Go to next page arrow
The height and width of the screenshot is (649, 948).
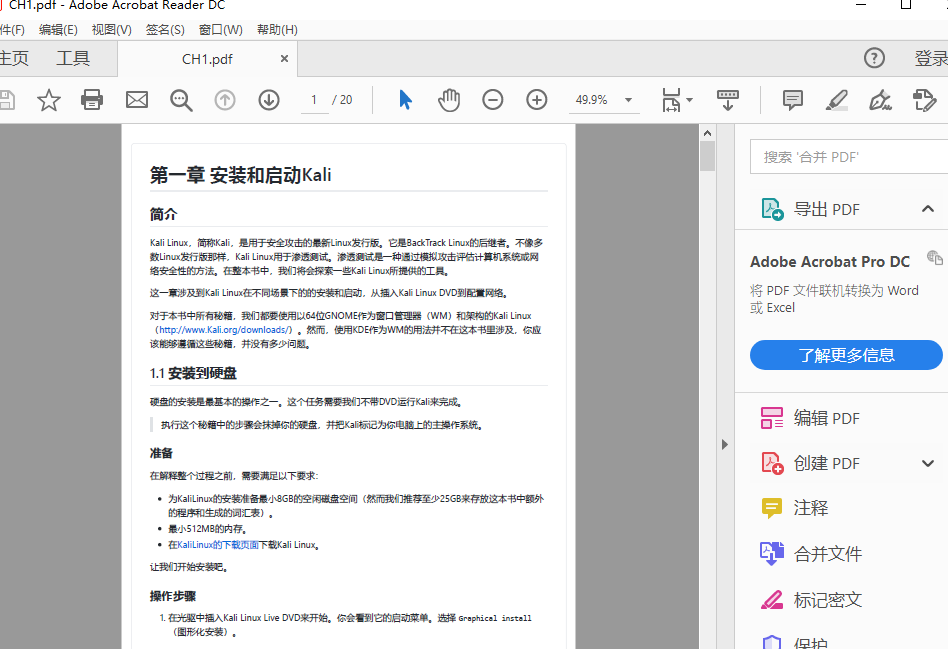tap(269, 100)
